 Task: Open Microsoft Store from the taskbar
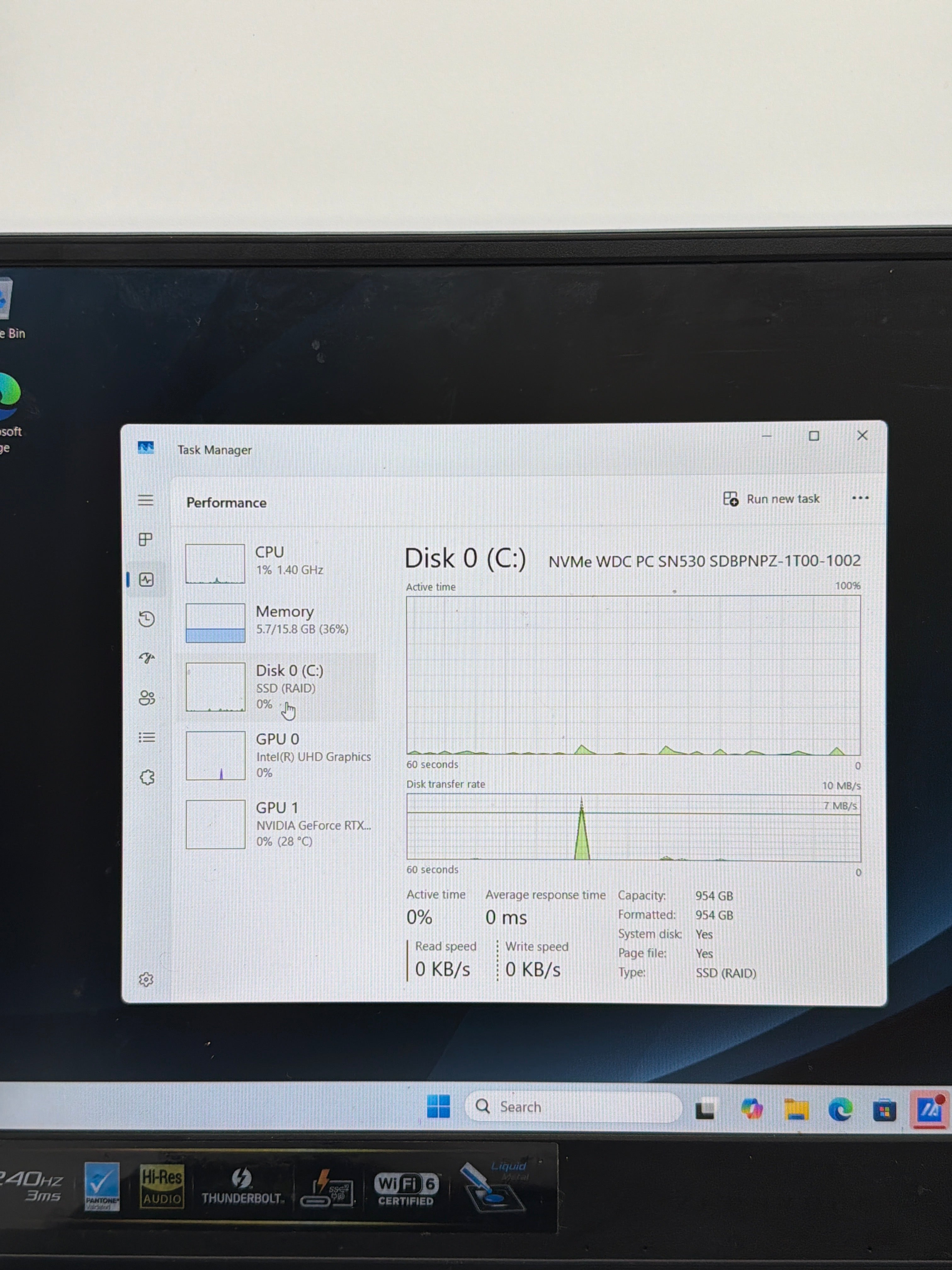(x=884, y=1110)
